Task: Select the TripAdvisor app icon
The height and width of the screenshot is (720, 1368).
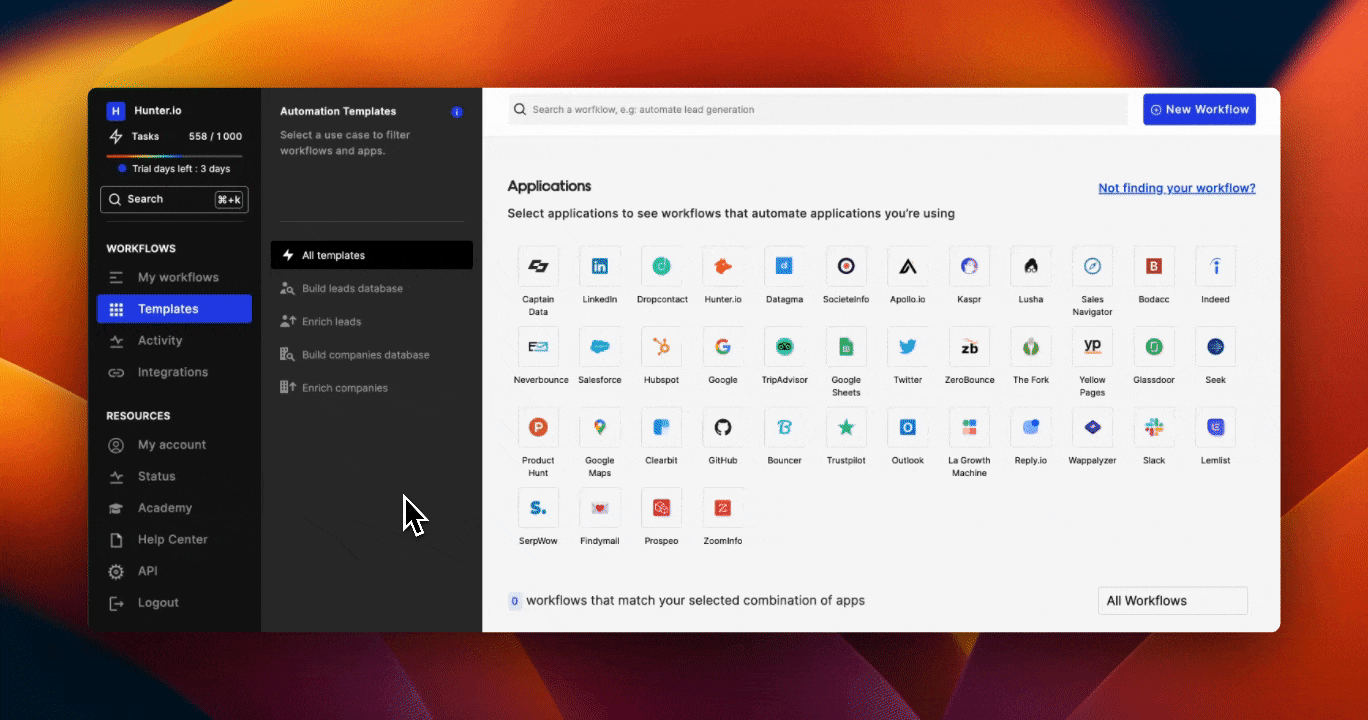Action: click(785, 347)
